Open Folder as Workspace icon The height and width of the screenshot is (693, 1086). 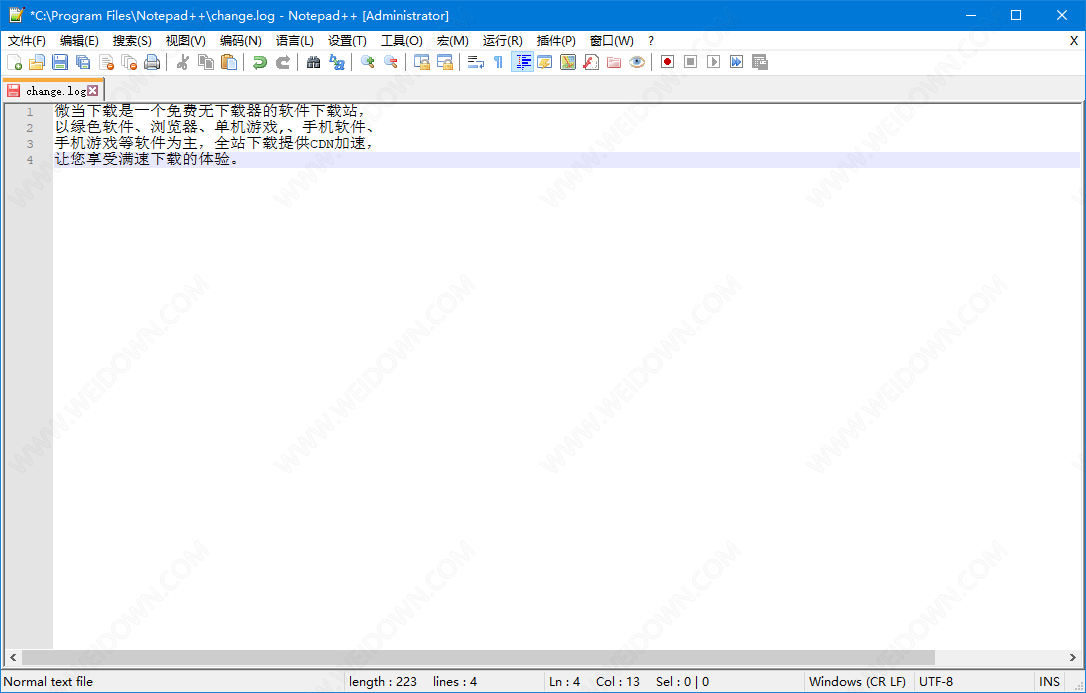coord(614,62)
